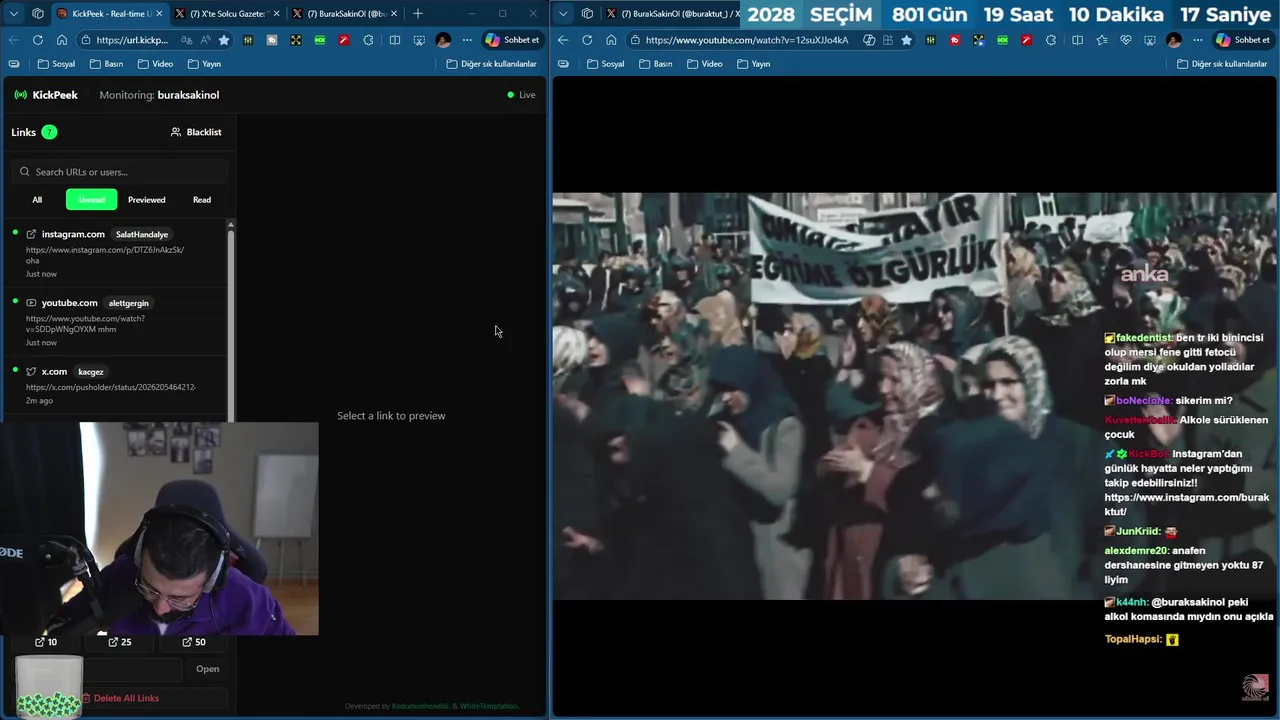Toggle read aloud in left address bar
The height and width of the screenshot is (720, 1280).
point(206,40)
